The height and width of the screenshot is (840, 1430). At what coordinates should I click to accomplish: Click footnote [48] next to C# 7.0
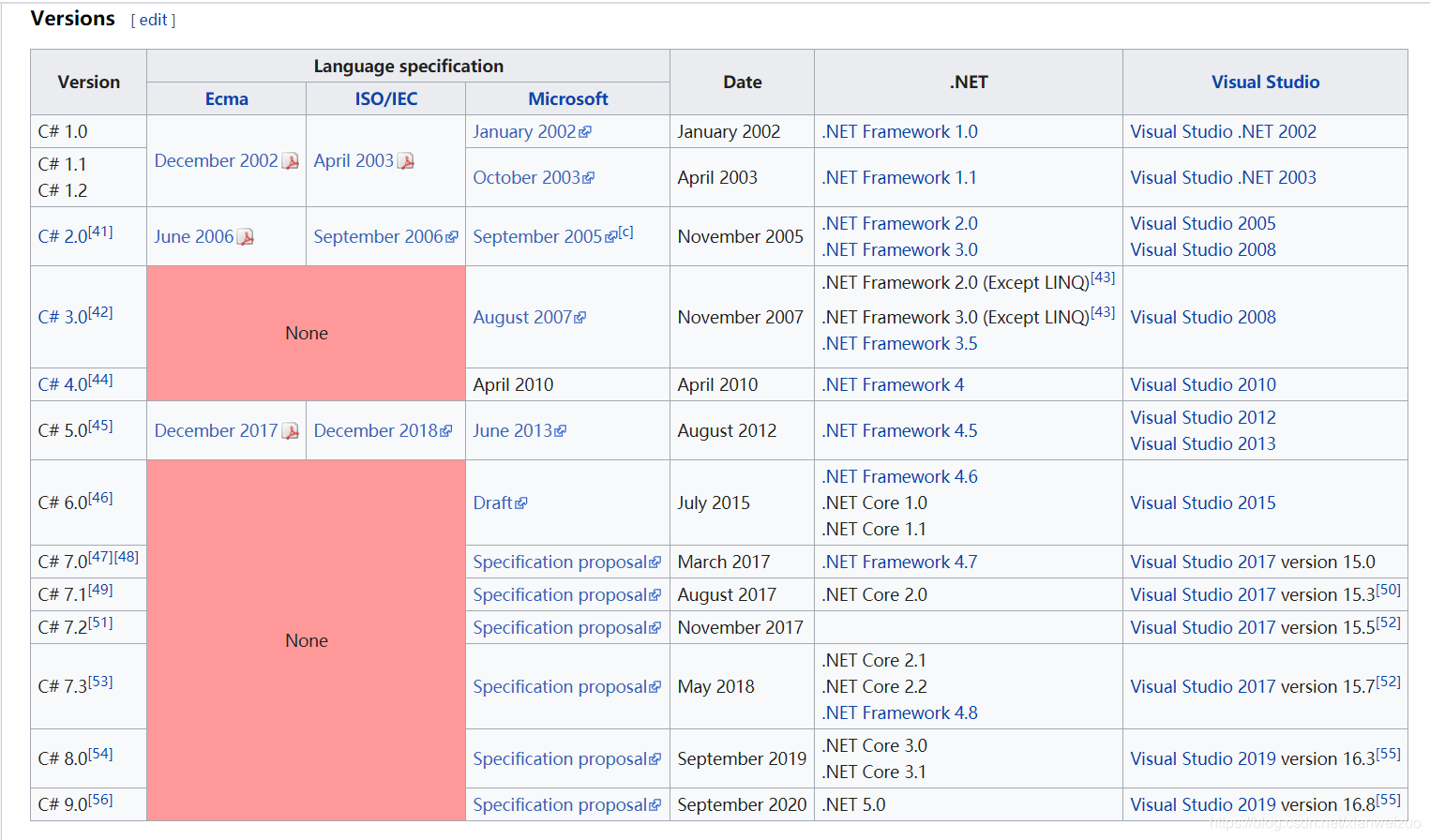(127, 557)
